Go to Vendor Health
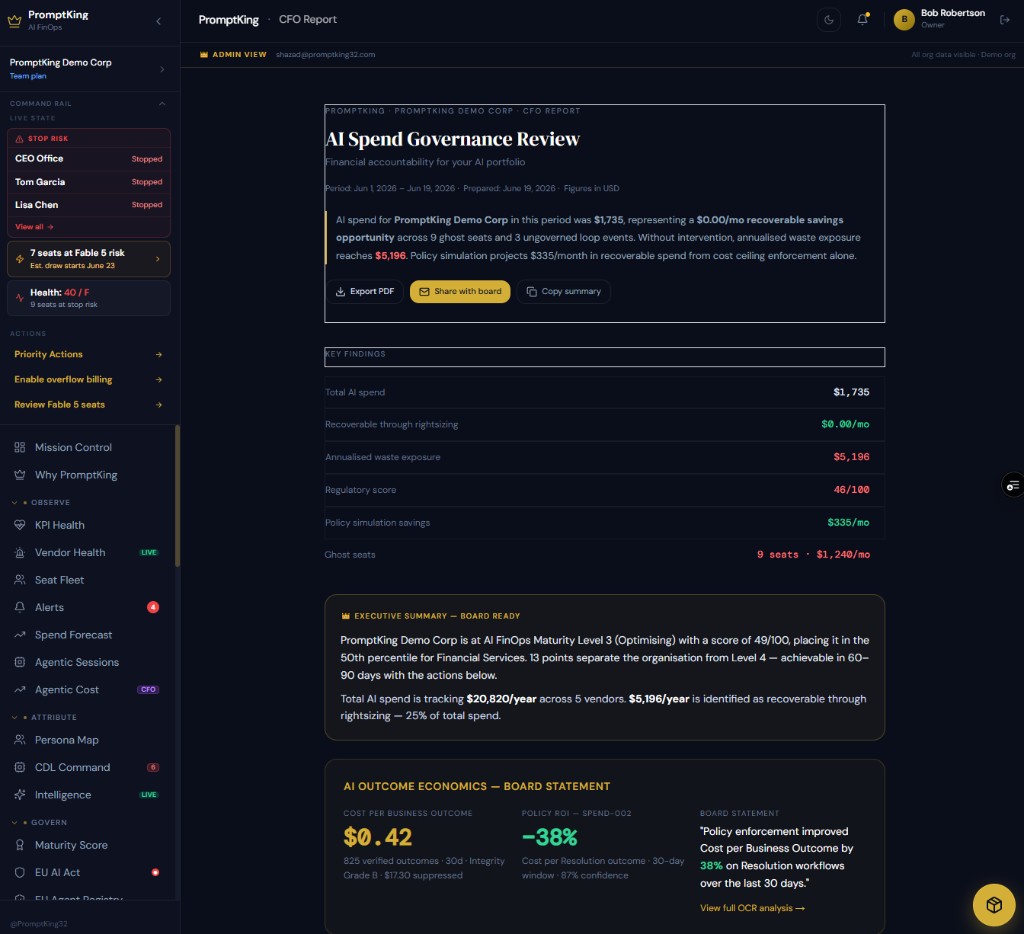The height and width of the screenshot is (934, 1024). [x=88, y=553]
